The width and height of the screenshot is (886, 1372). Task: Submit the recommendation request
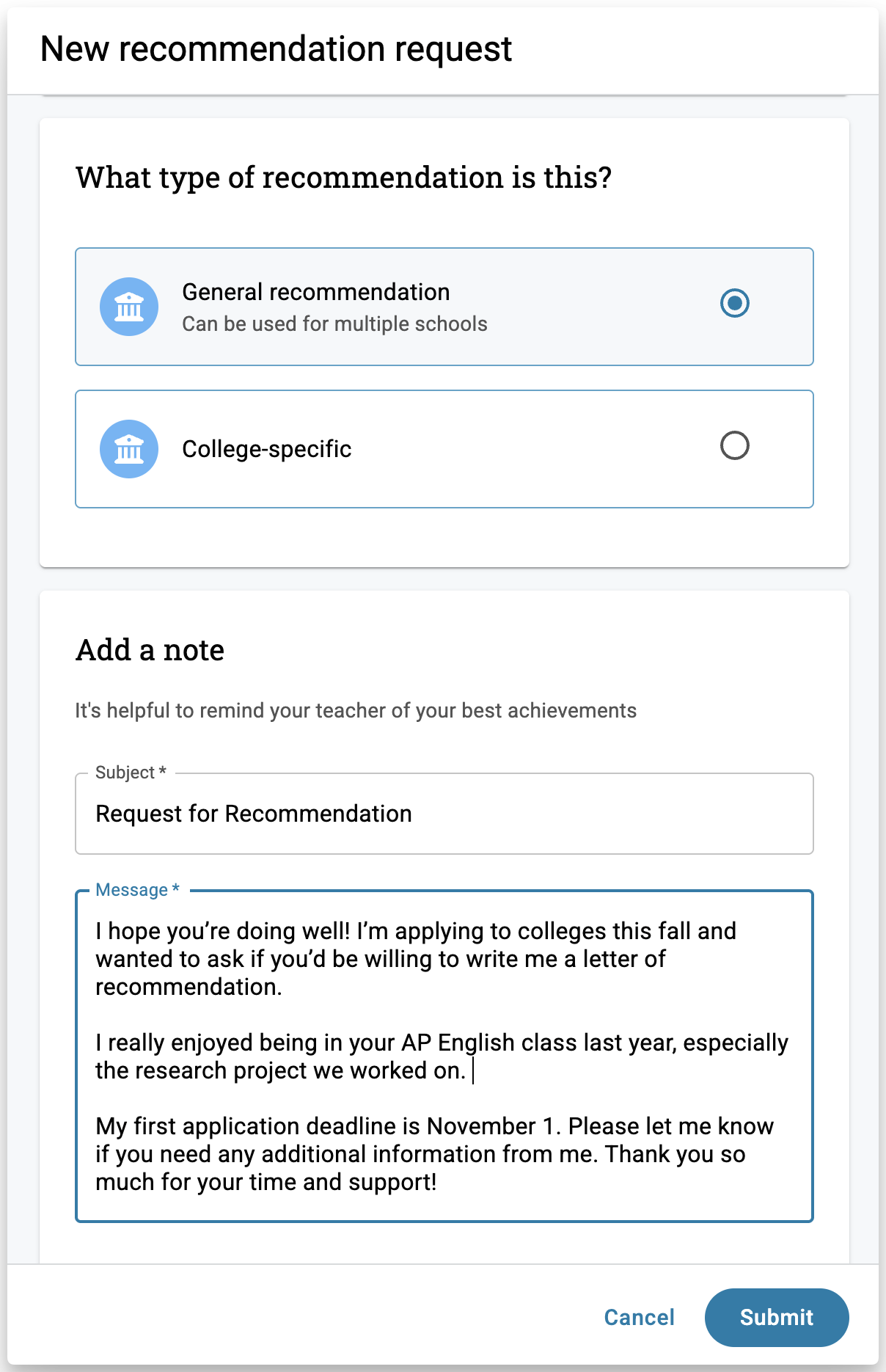pos(776,1317)
